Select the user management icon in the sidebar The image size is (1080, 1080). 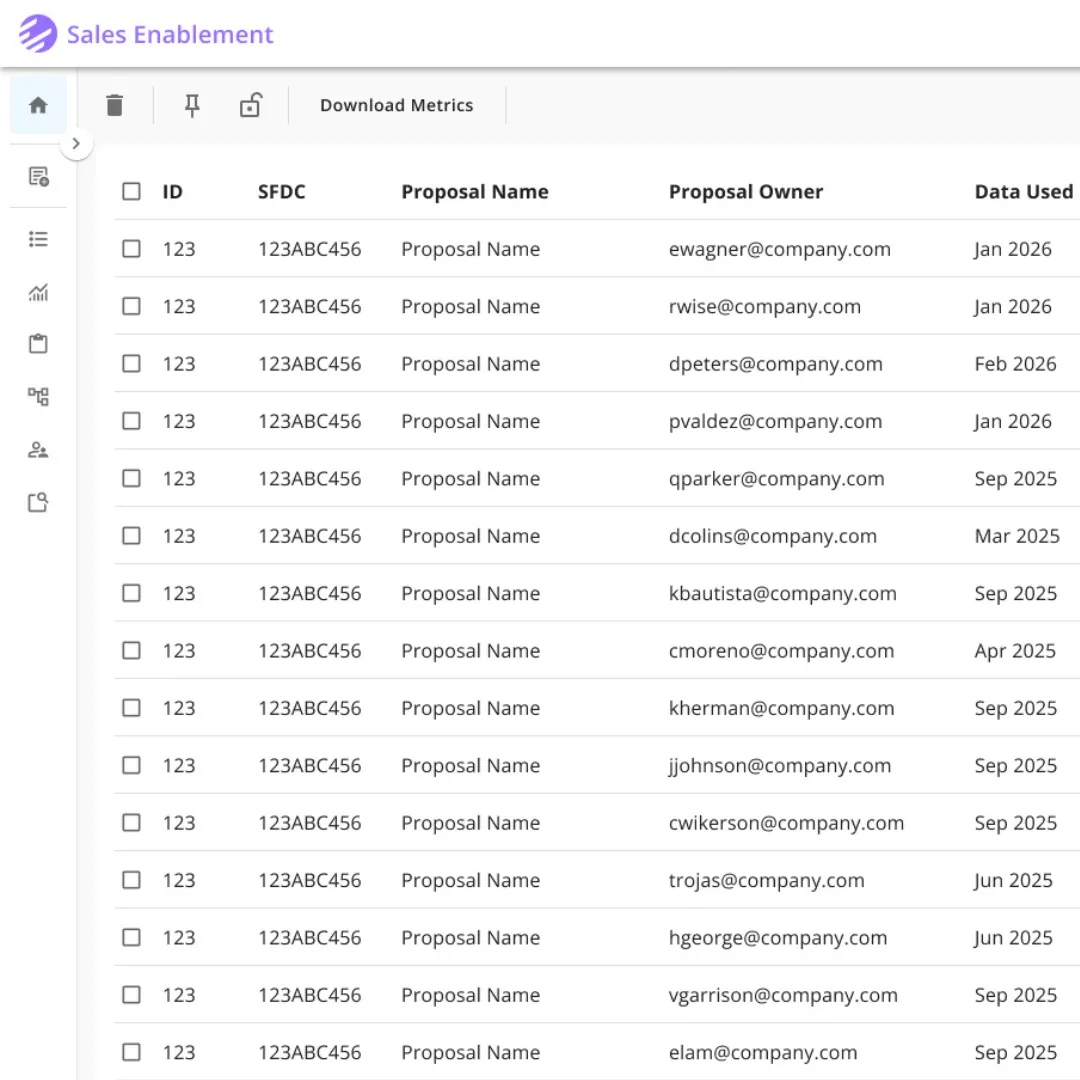[38, 449]
